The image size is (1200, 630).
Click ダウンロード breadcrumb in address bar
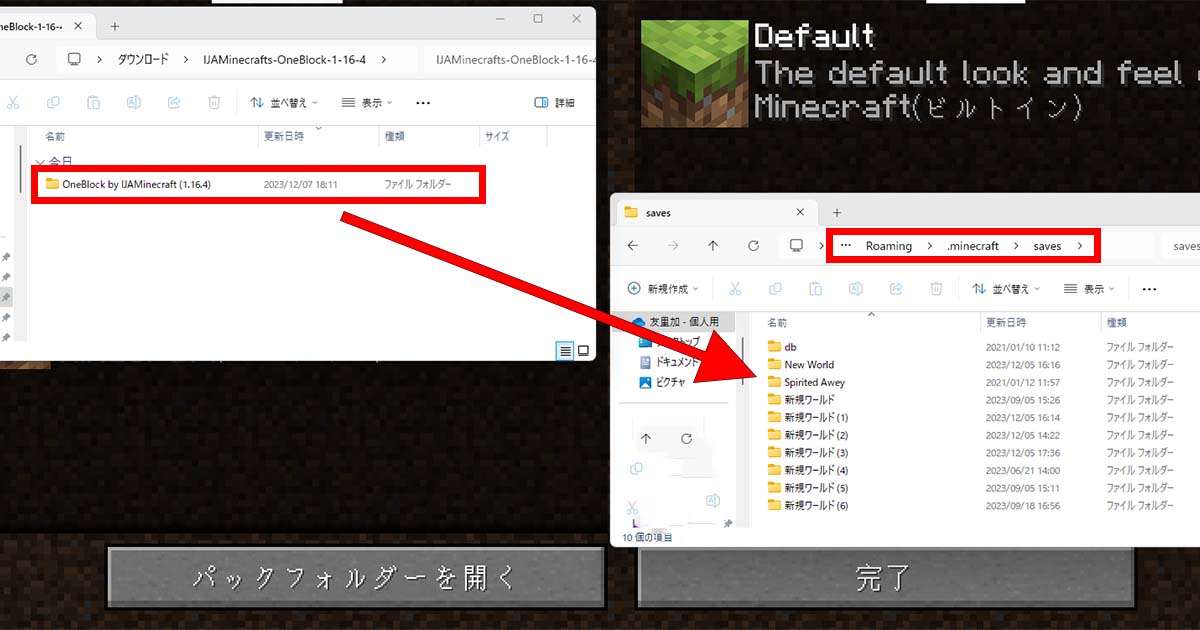click(143, 60)
